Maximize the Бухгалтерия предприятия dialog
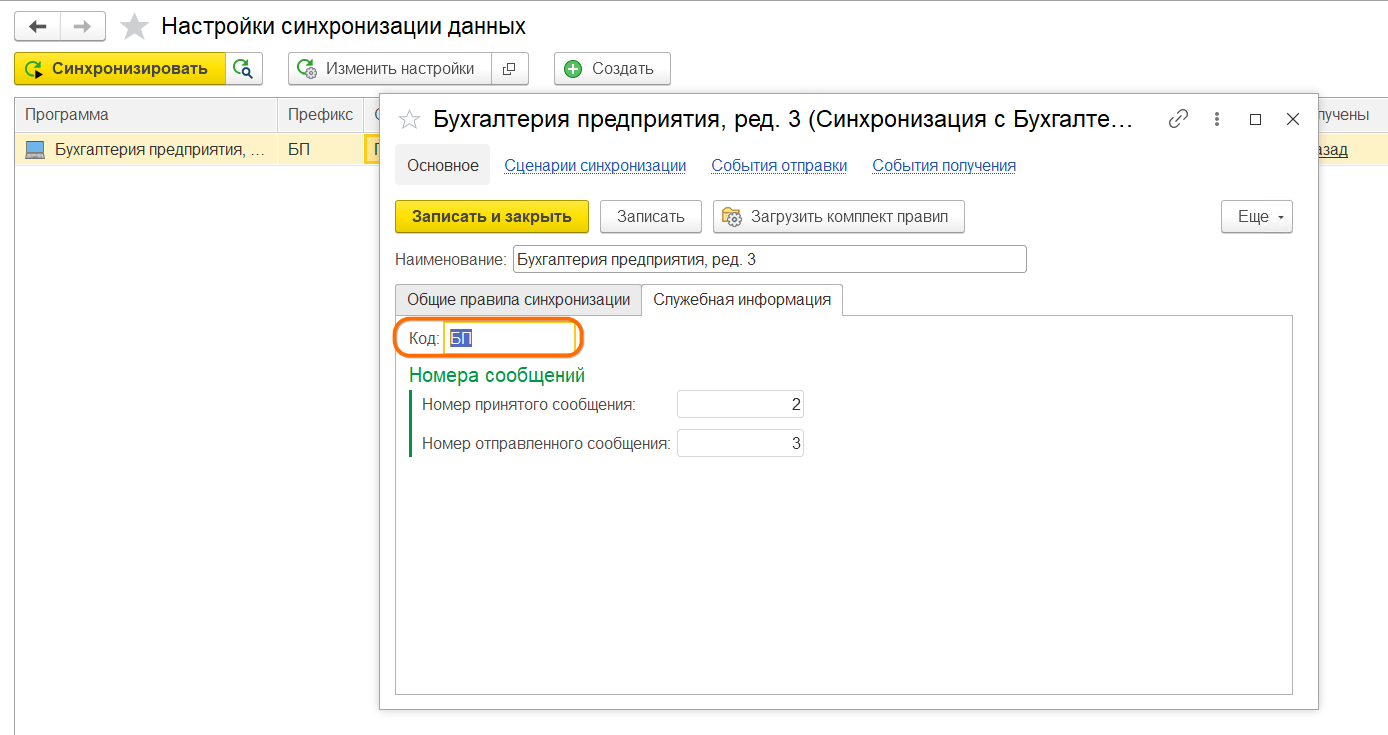This screenshot has height=735, width=1388. pos(1255,119)
